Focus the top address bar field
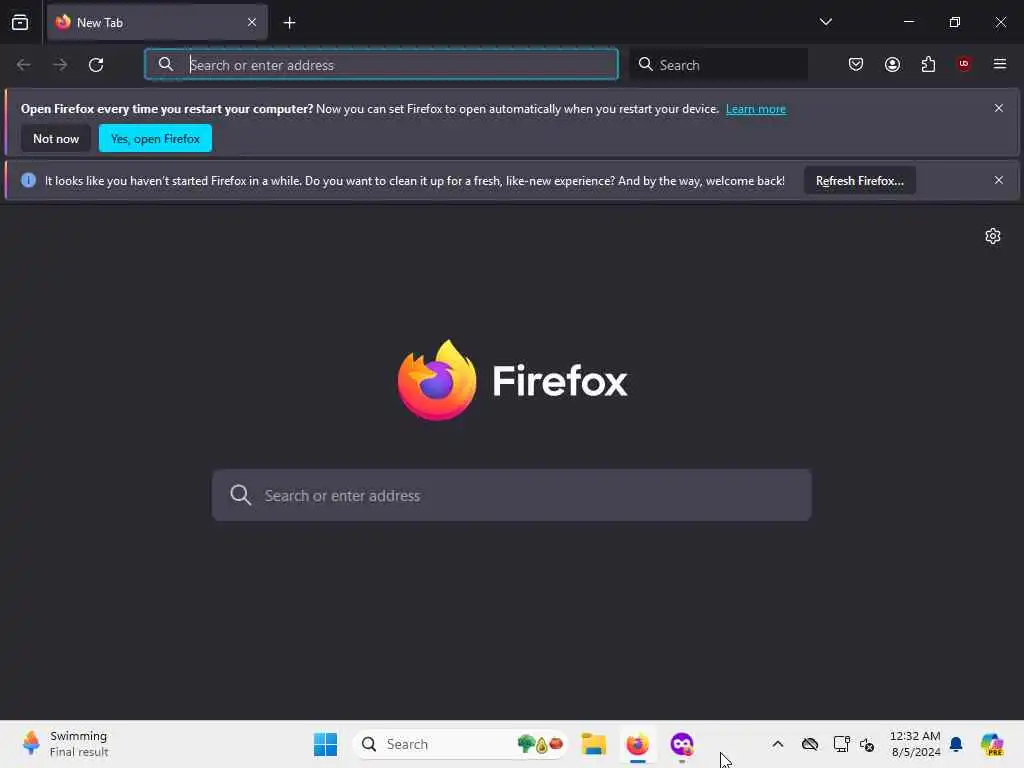This screenshot has height=768, width=1024. (381, 65)
